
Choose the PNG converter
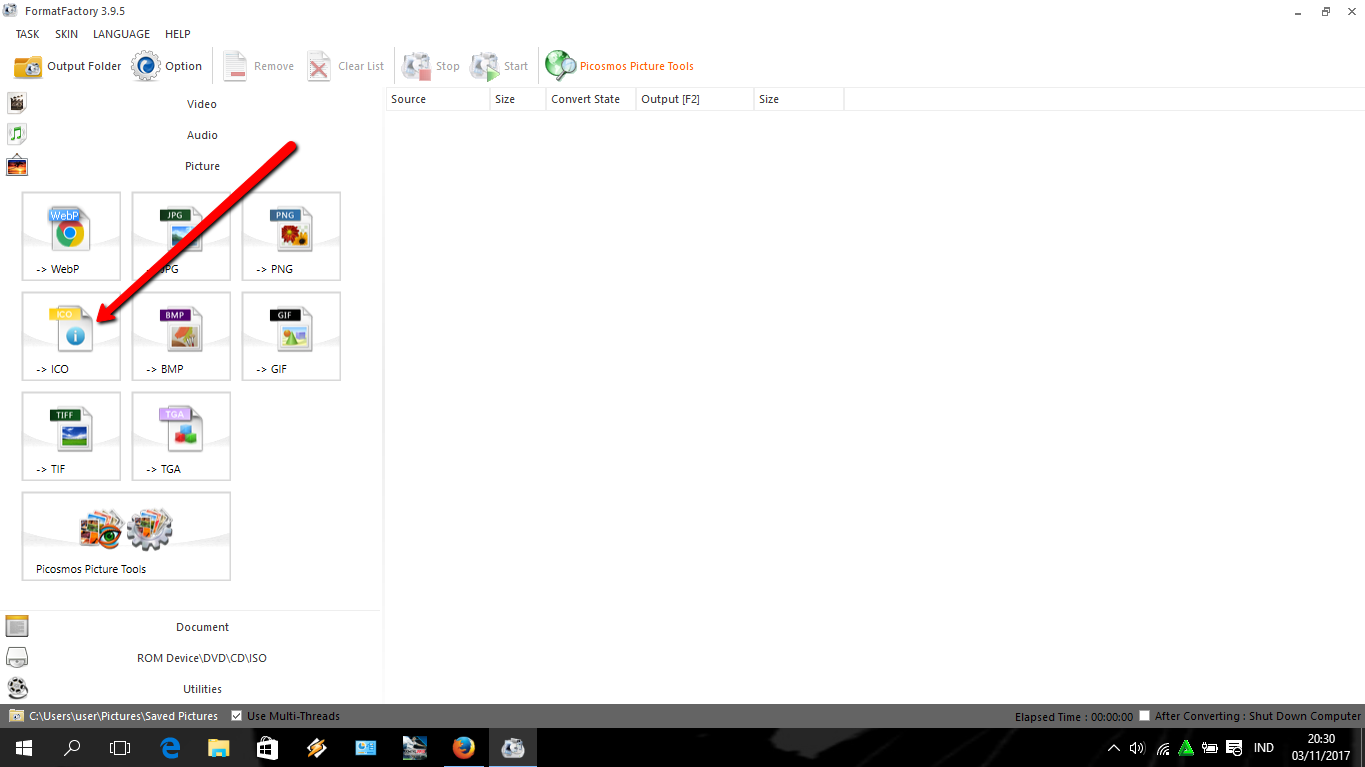pyautogui.click(x=290, y=236)
